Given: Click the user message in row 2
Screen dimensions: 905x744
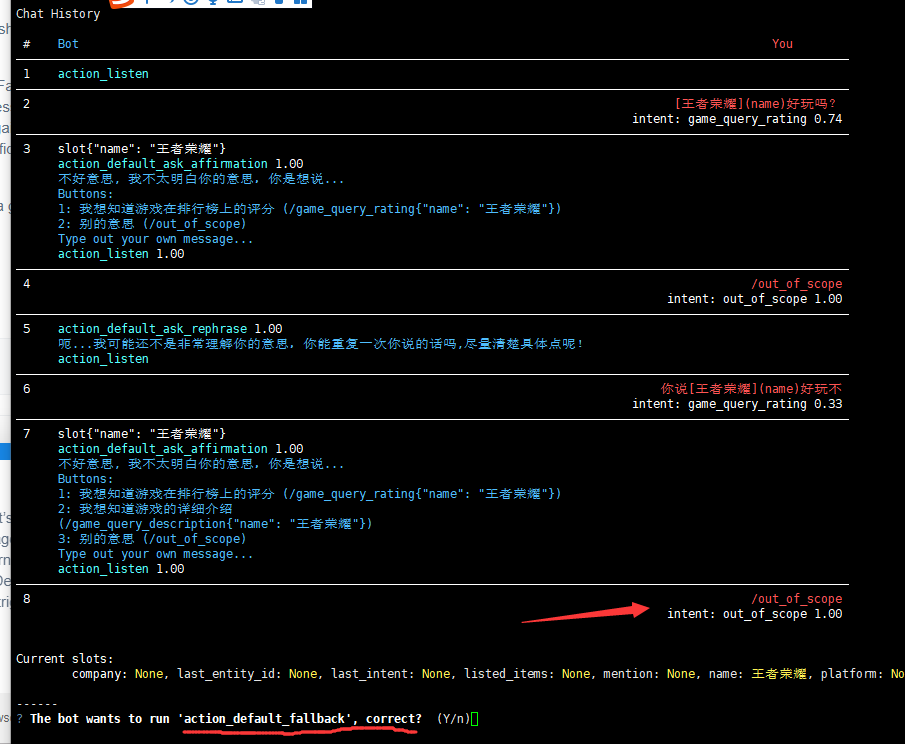Looking at the screenshot, I should (x=755, y=104).
